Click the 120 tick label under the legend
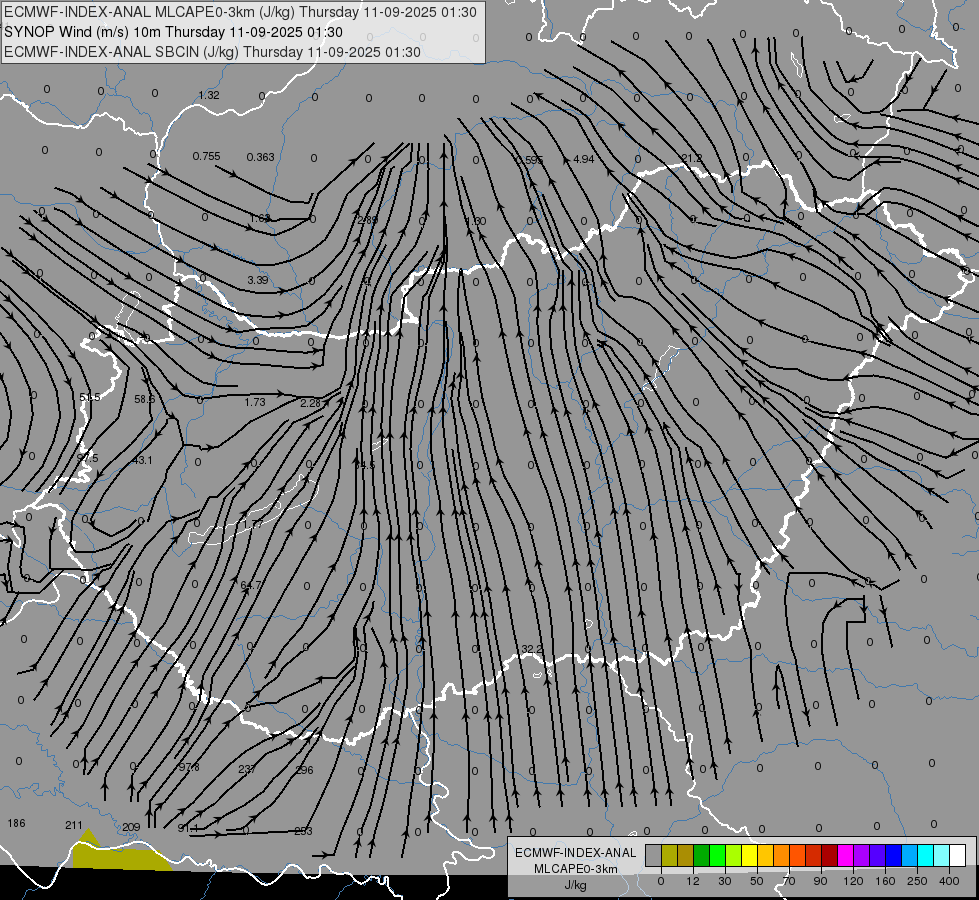 [853, 881]
